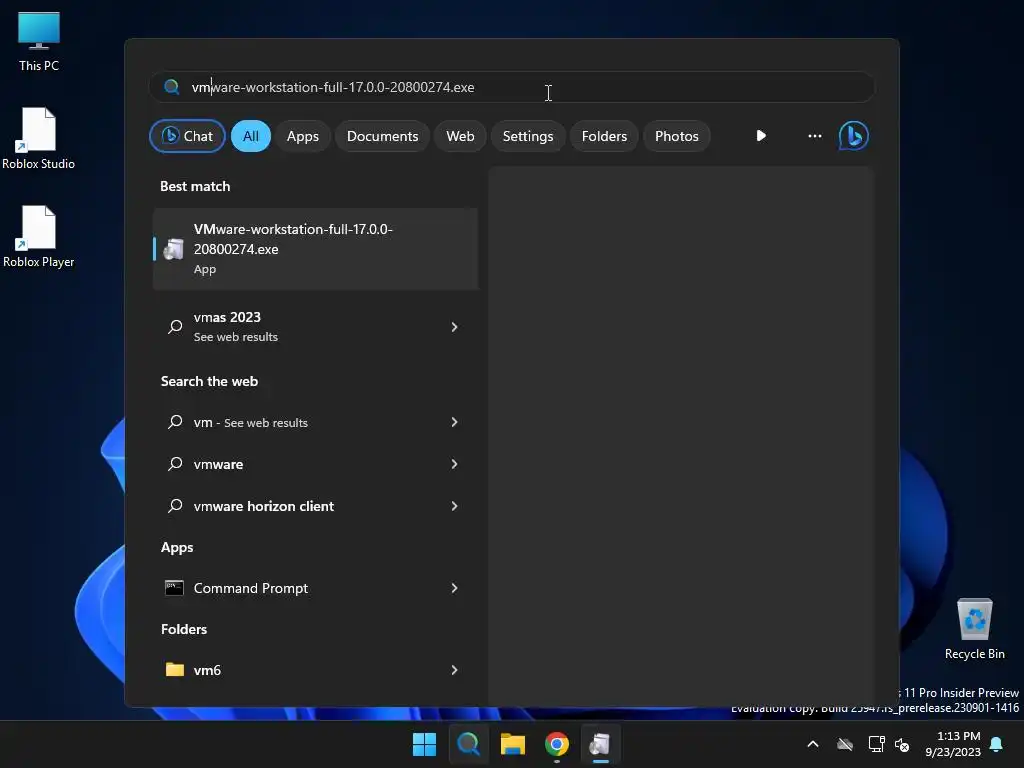This screenshot has height=768, width=1024.
Task: Click the Command Prompt app icon
Action: pyautogui.click(x=174, y=588)
